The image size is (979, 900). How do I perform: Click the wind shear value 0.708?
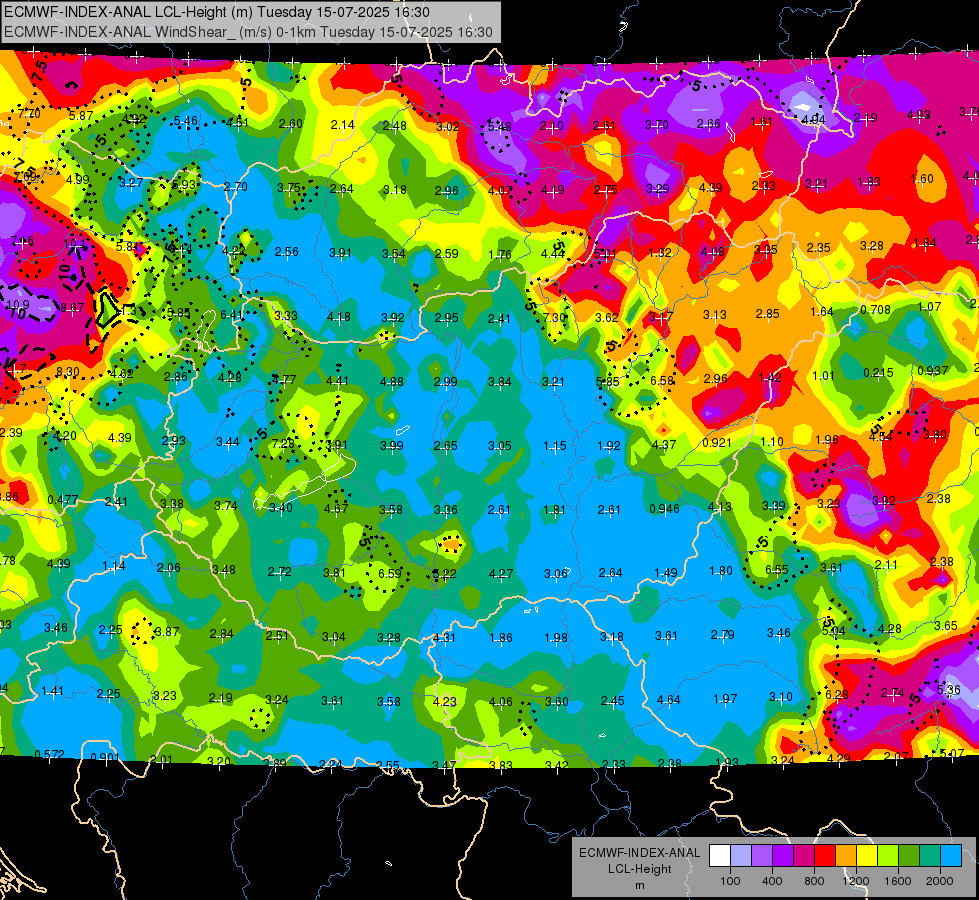[875, 310]
